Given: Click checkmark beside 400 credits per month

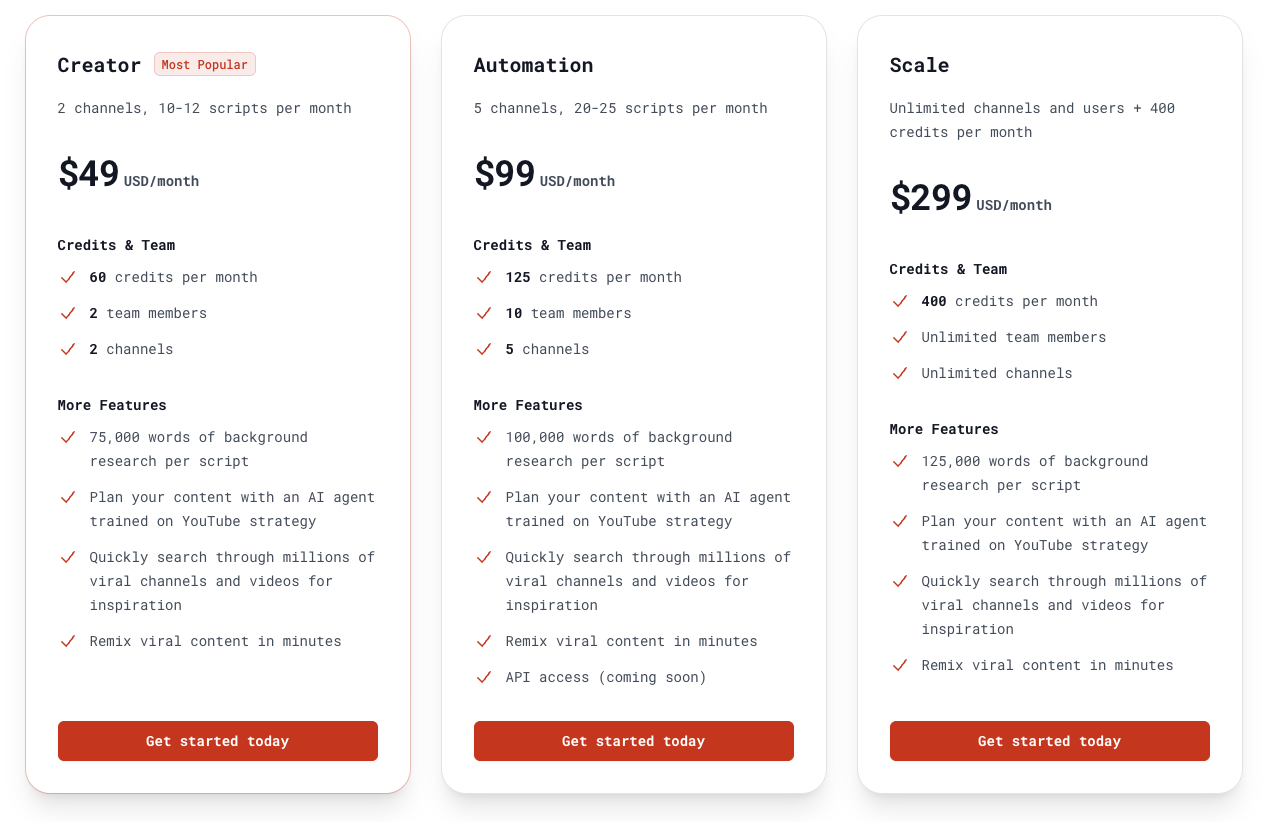Looking at the screenshot, I should pos(900,301).
